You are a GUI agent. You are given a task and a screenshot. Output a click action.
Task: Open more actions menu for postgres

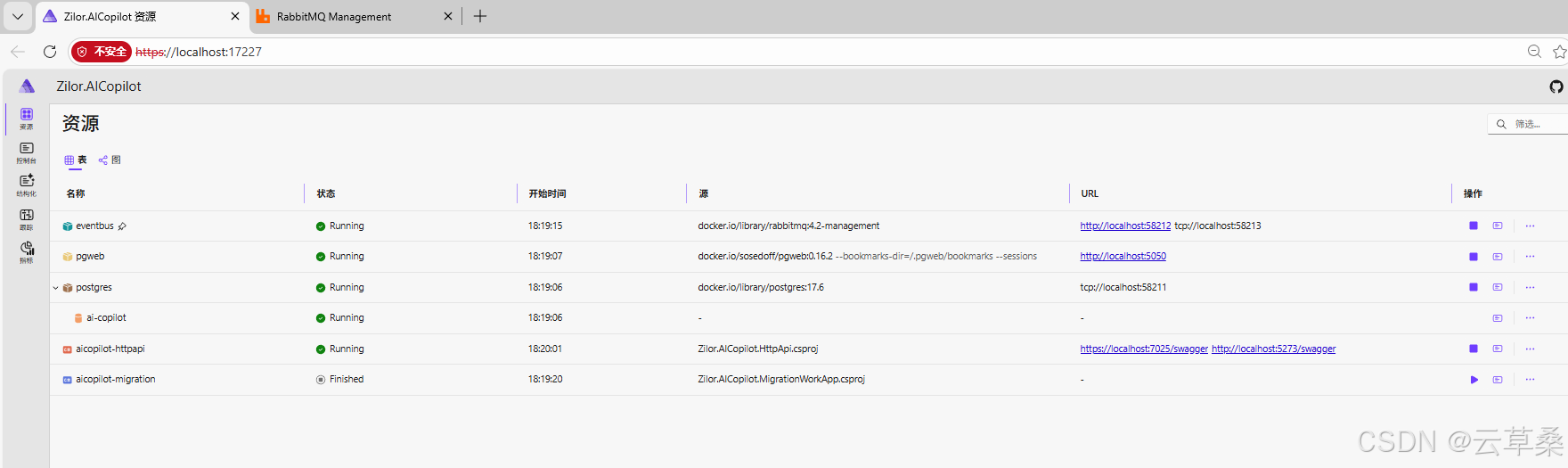1530,287
